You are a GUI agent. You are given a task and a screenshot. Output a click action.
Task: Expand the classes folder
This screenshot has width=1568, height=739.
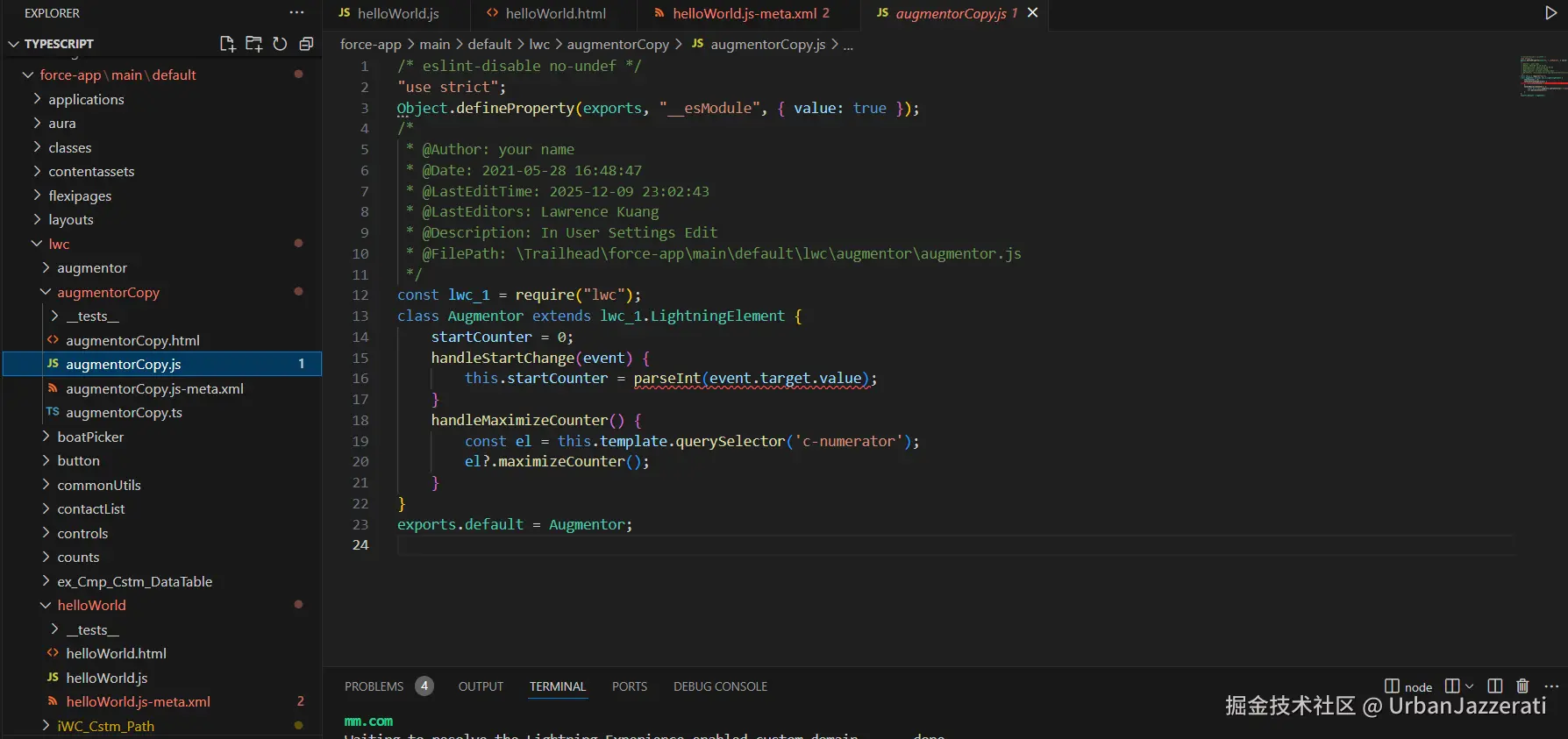click(69, 147)
